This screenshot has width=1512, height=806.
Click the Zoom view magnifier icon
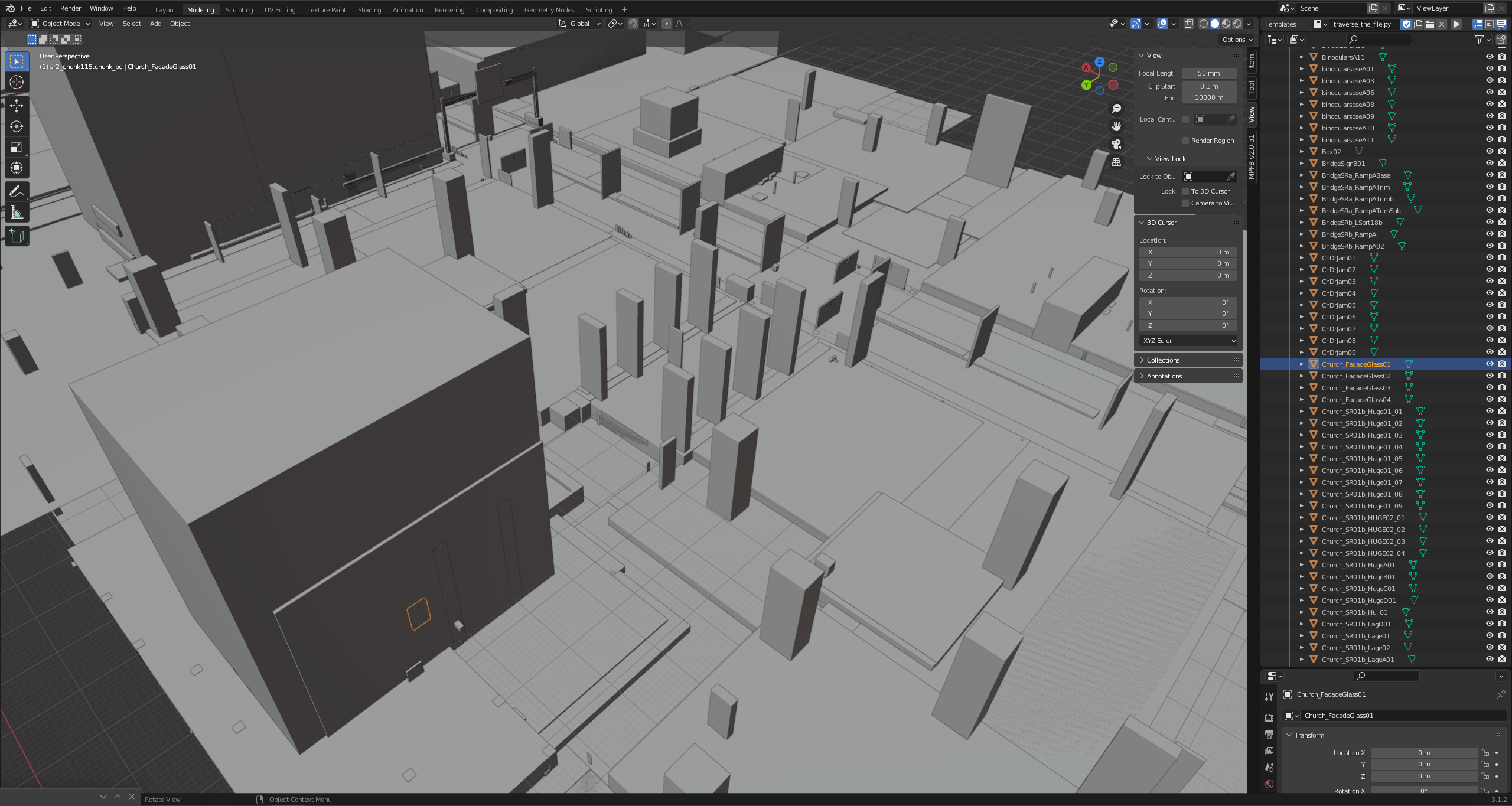(1116, 109)
